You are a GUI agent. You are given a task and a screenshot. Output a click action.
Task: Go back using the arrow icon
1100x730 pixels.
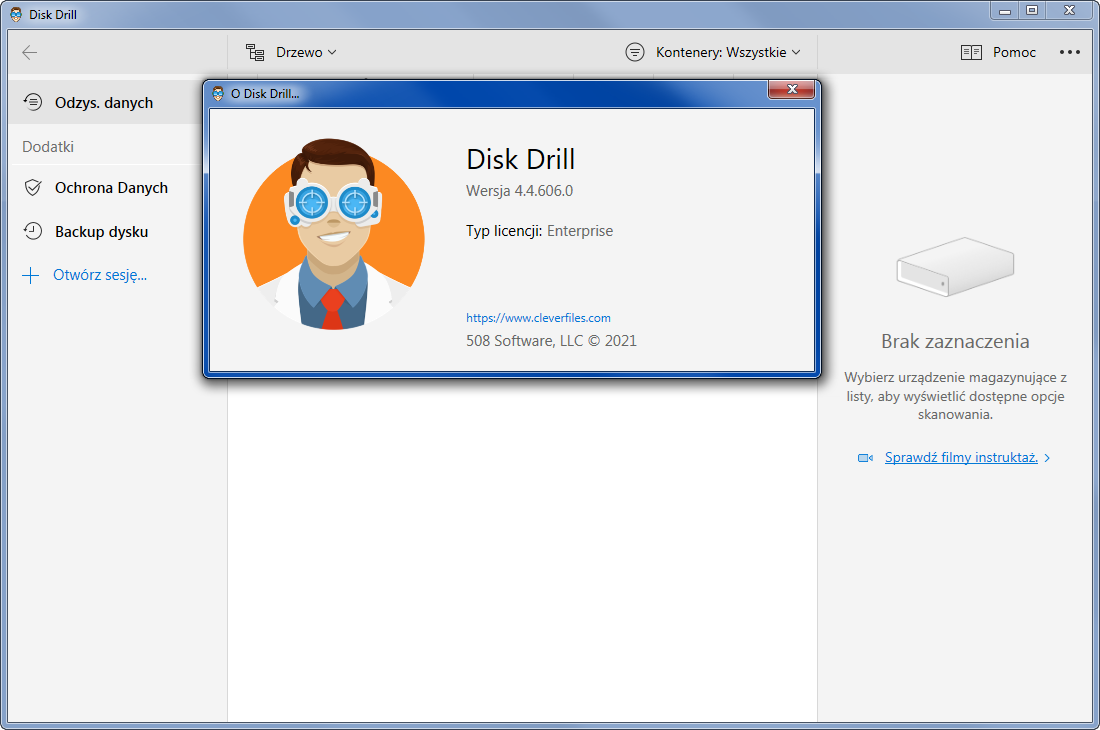29,53
